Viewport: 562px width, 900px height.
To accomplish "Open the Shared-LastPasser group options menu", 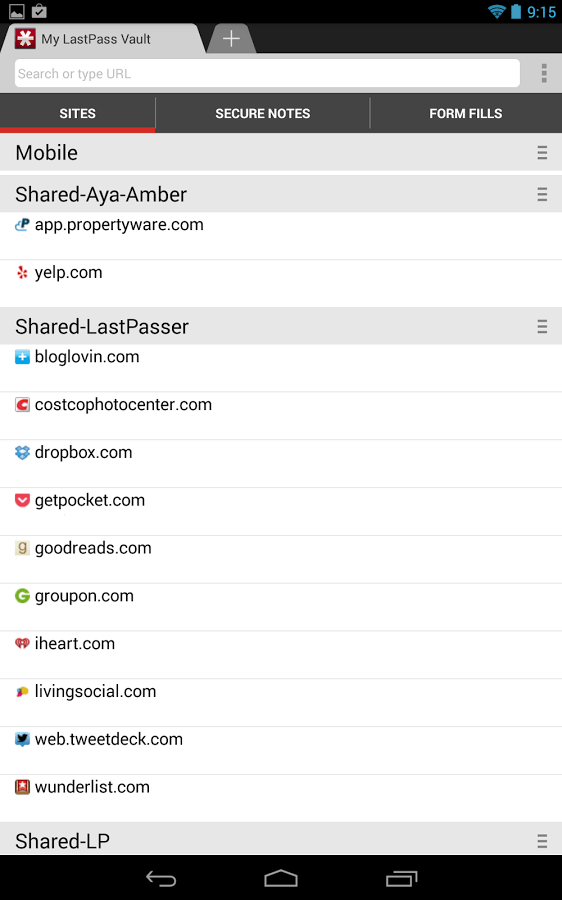I will [542, 327].
